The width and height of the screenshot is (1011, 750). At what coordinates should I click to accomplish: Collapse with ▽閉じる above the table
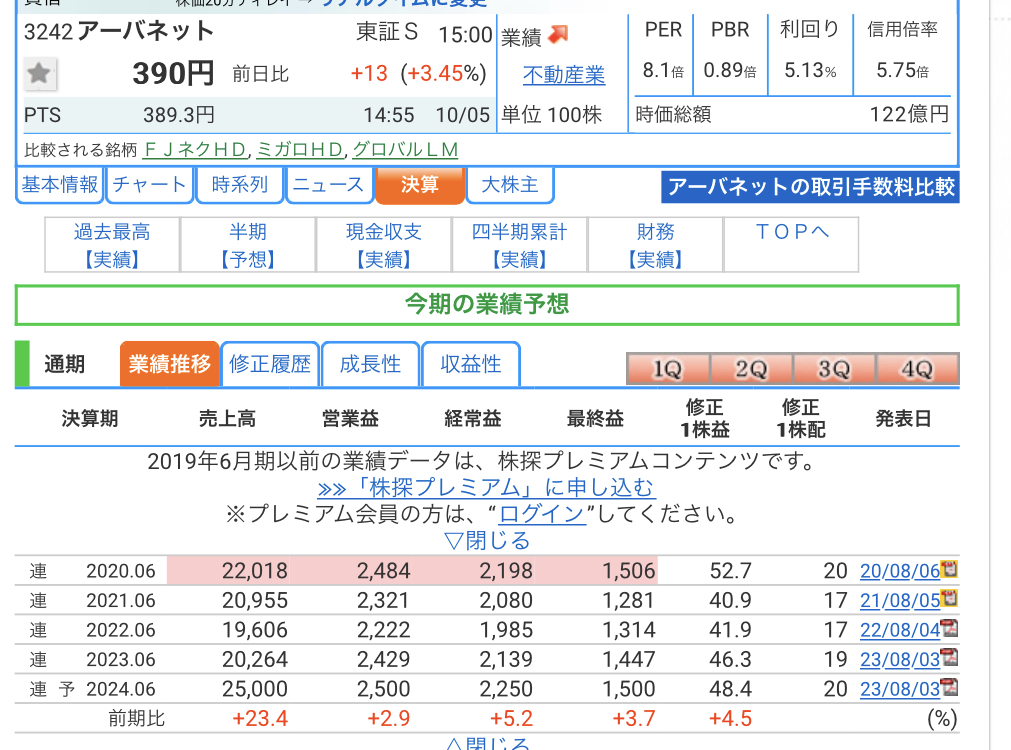click(487, 540)
